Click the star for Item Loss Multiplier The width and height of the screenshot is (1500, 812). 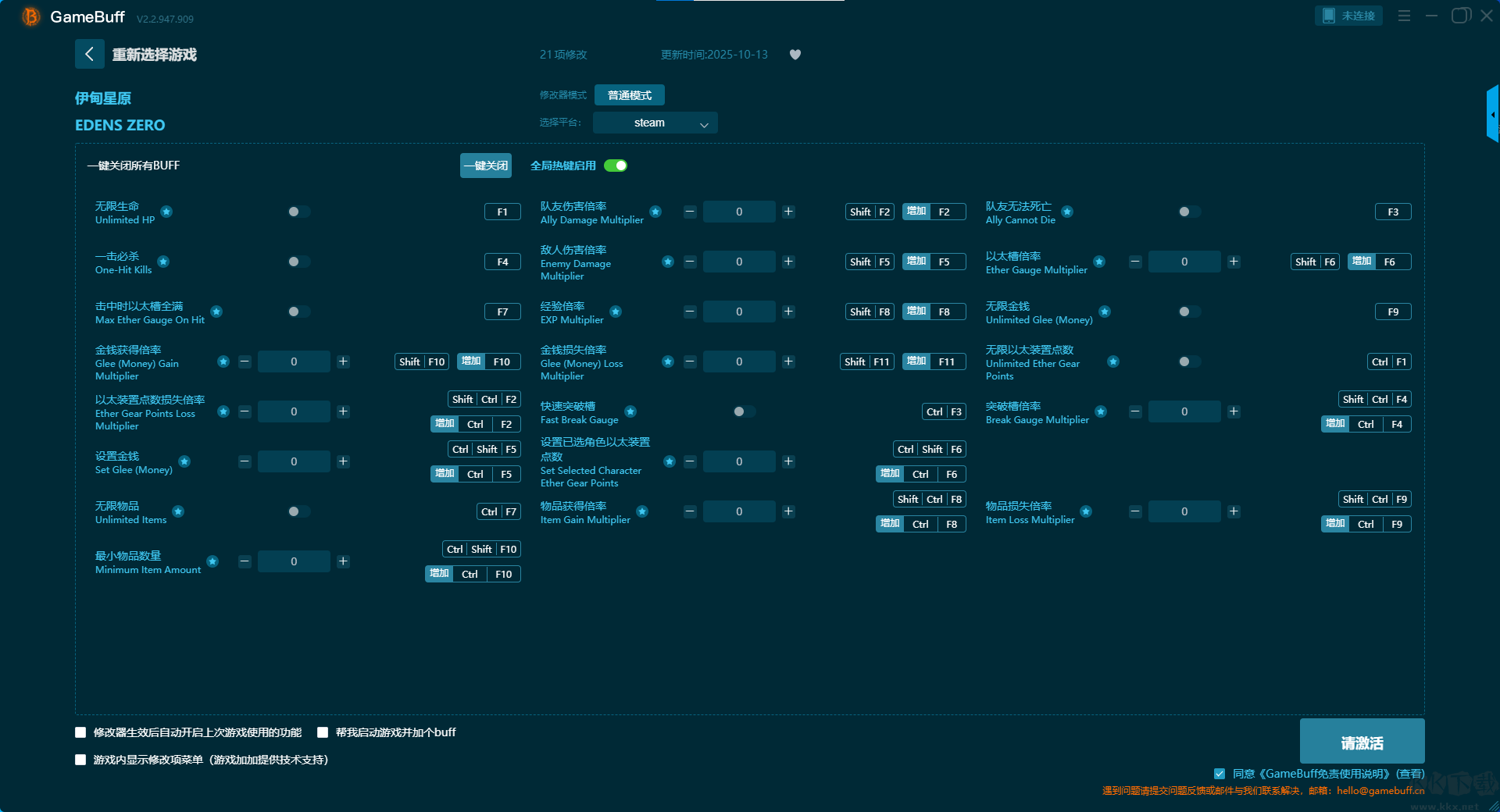pyautogui.click(x=1086, y=511)
